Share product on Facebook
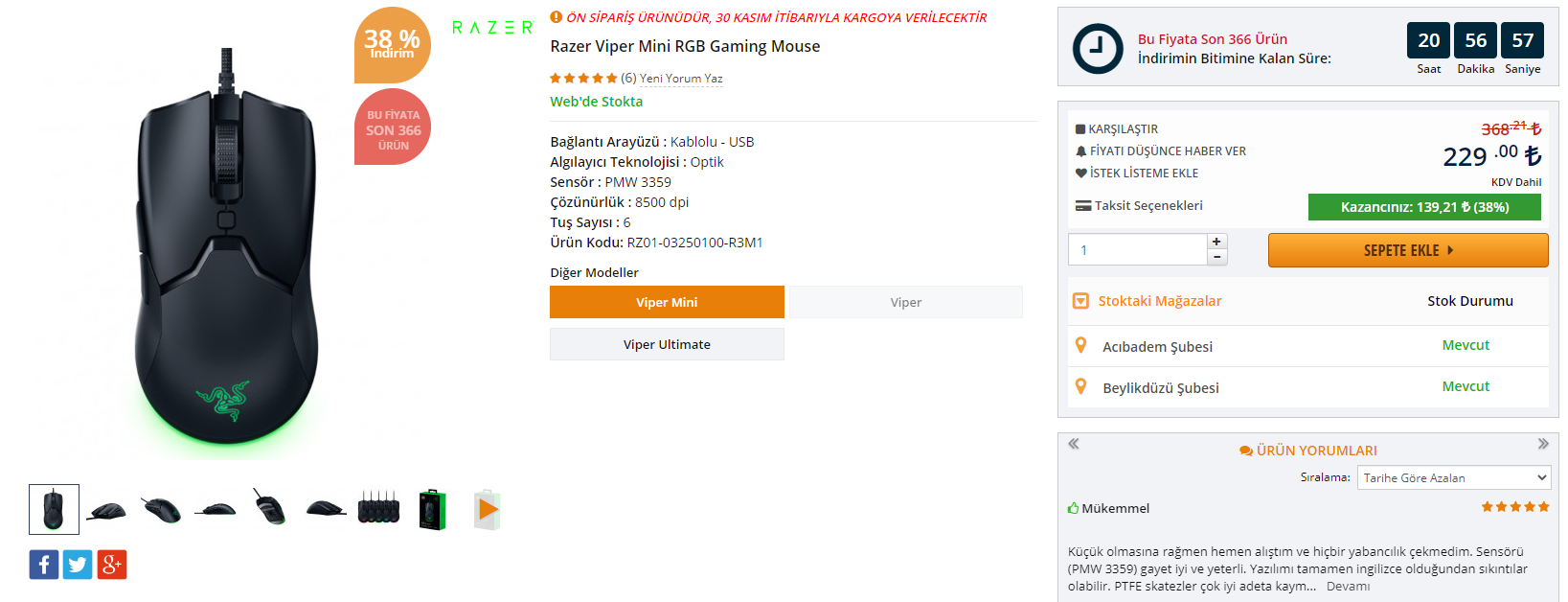Screen dimensions: 1568x602 (44, 565)
